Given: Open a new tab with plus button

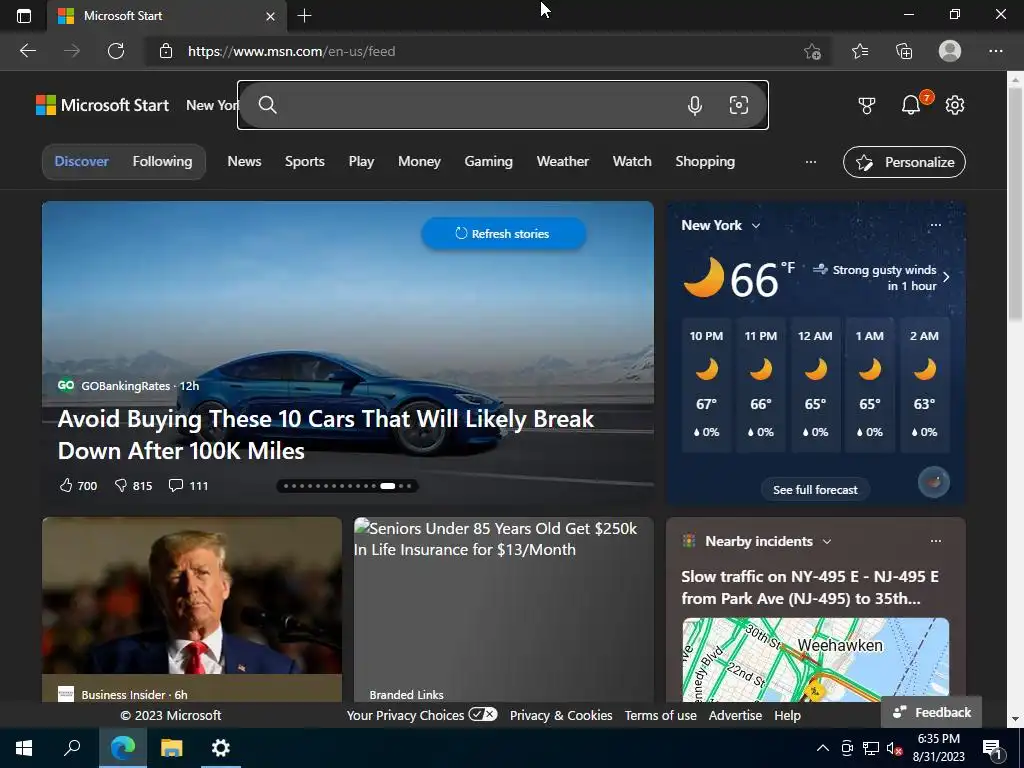Looking at the screenshot, I should (304, 16).
